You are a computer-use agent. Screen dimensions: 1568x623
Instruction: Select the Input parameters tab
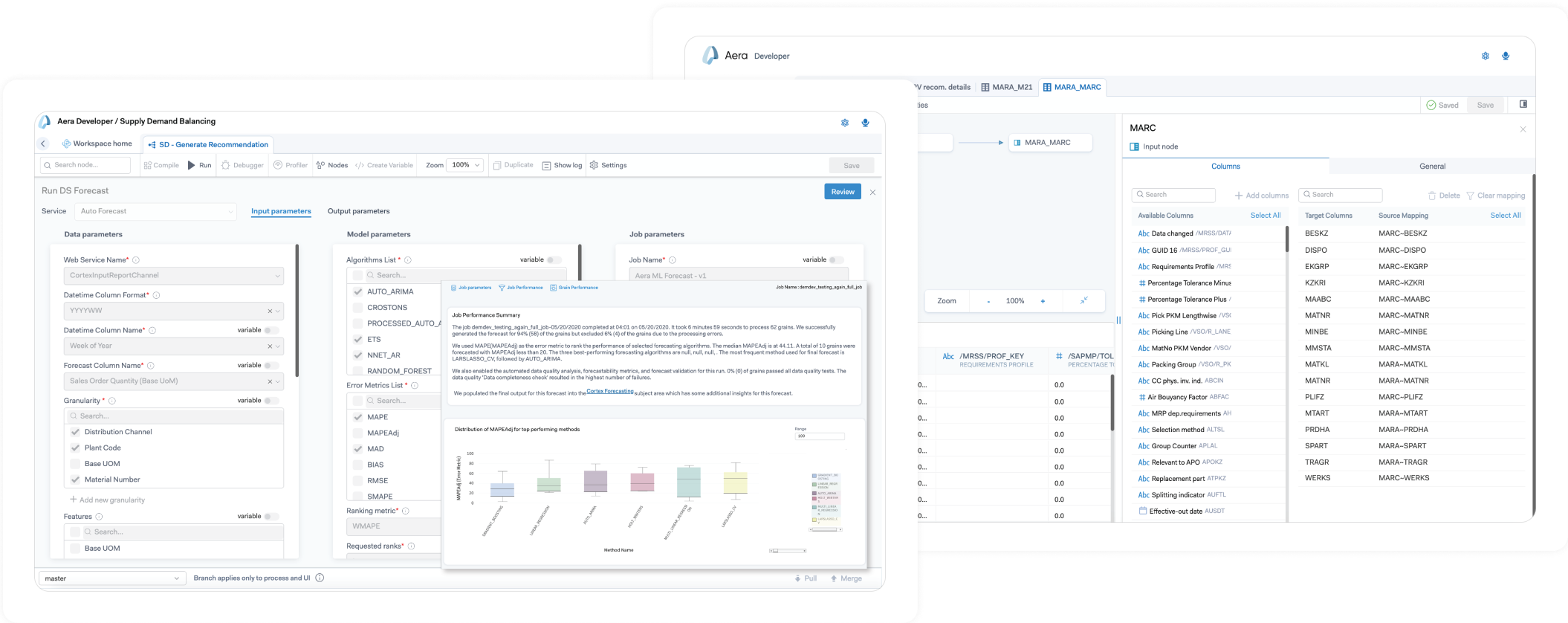pos(281,211)
